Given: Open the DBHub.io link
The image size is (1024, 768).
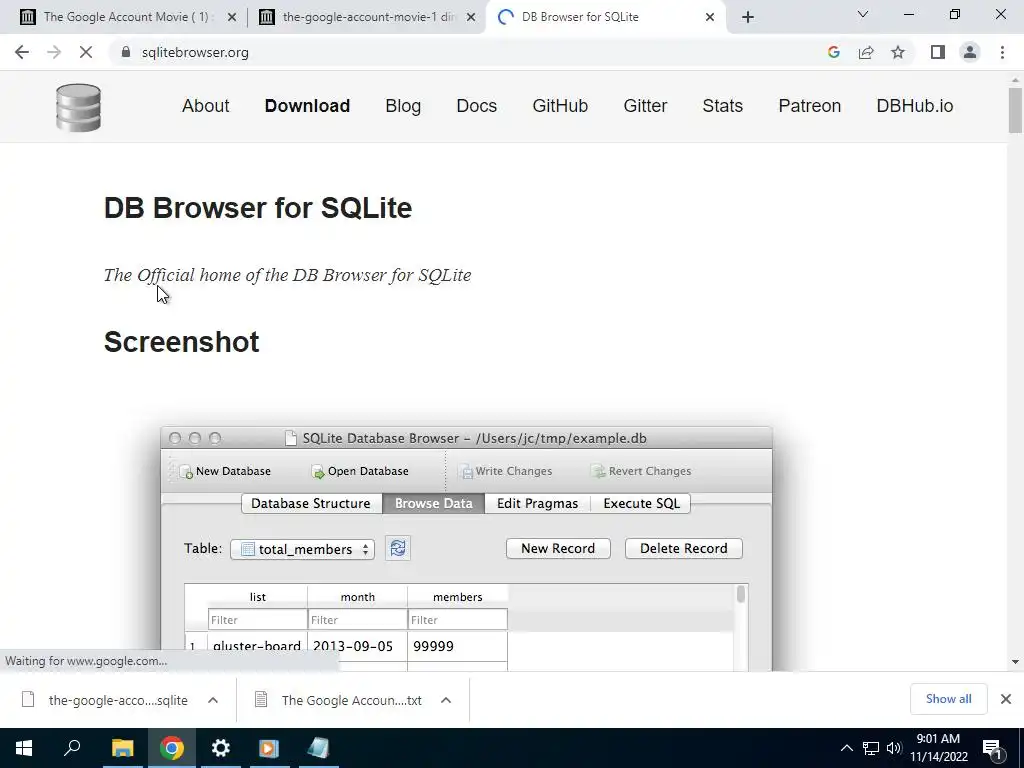Looking at the screenshot, I should (x=914, y=106).
